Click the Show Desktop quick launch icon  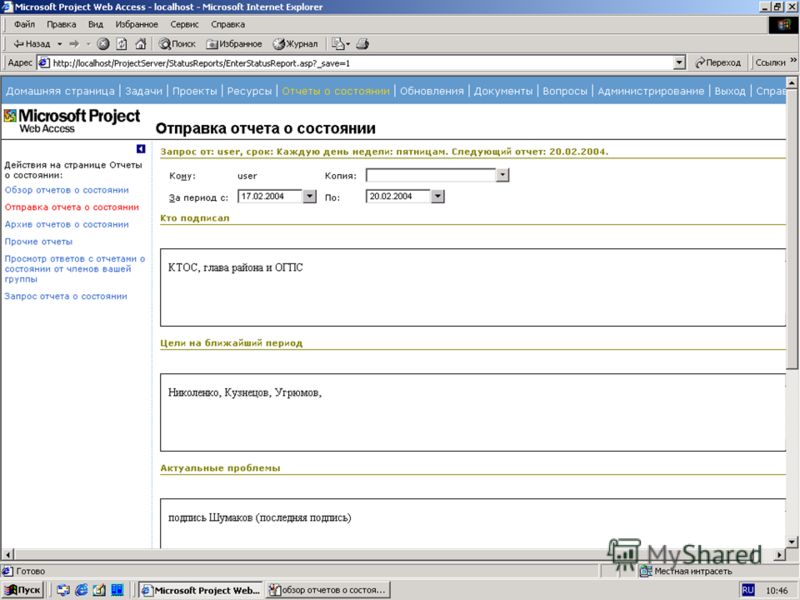click(99, 590)
